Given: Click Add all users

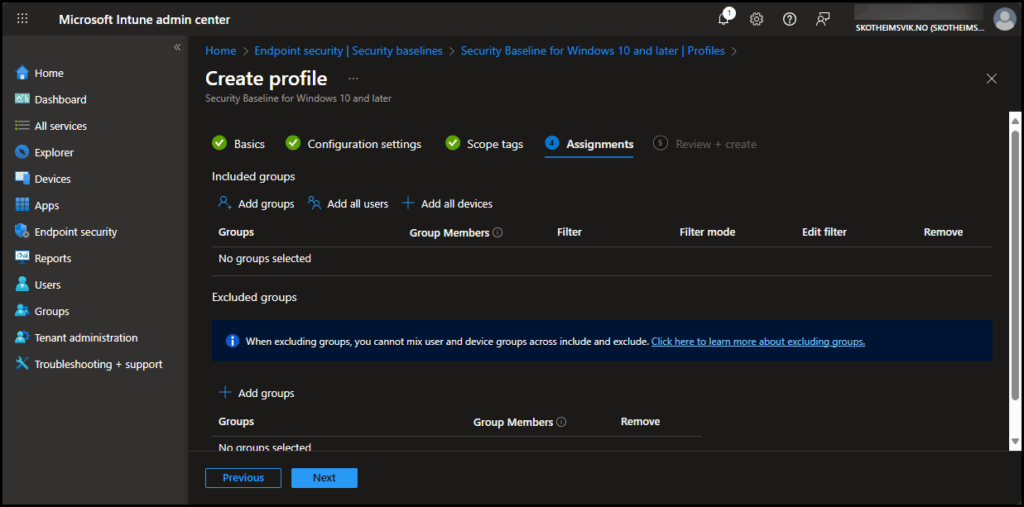Looking at the screenshot, I should (x=348, y=204).
